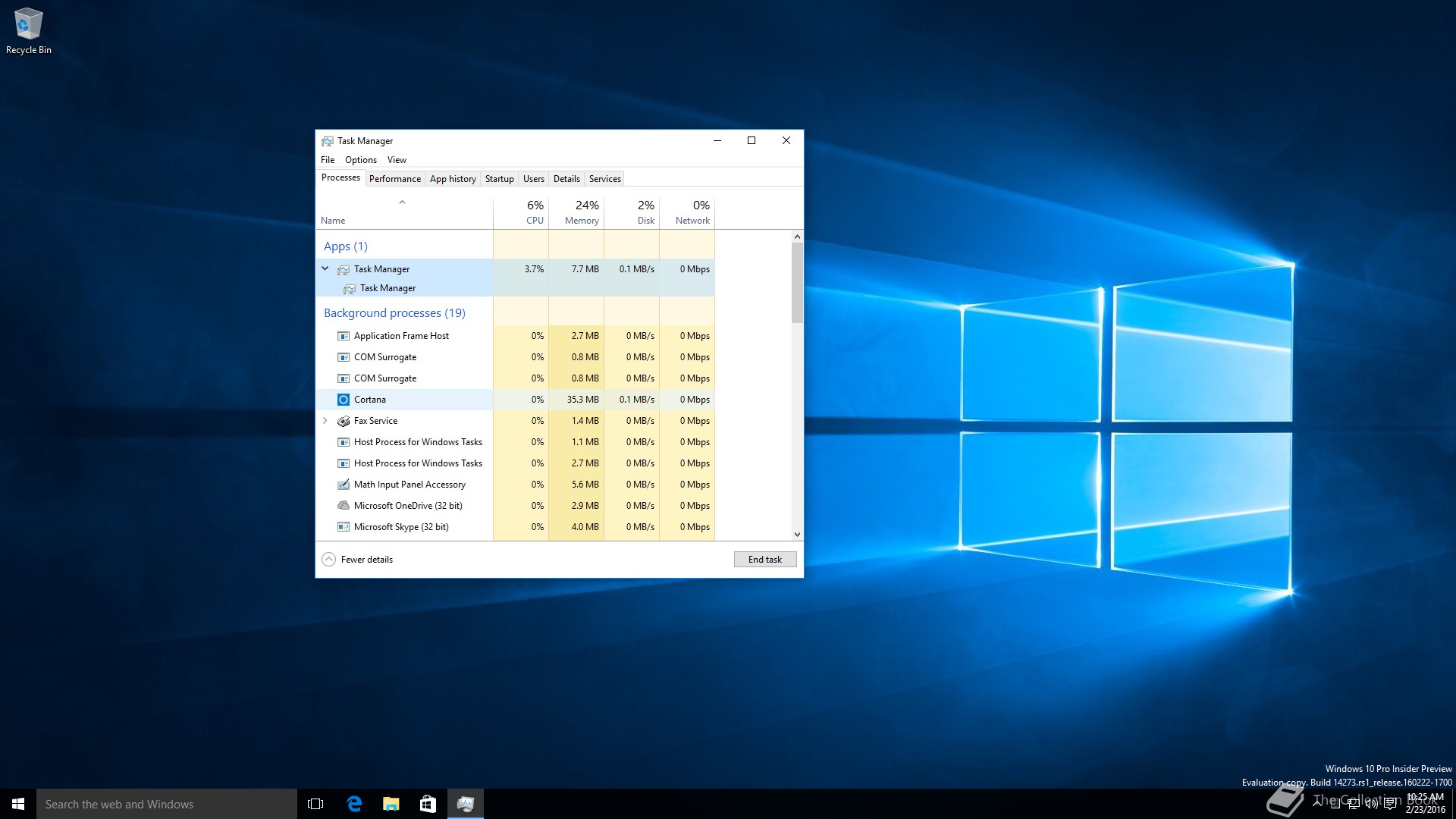Switch to the Users tab
Screen dimensions: 1456x819
click(x=534, y=179)
